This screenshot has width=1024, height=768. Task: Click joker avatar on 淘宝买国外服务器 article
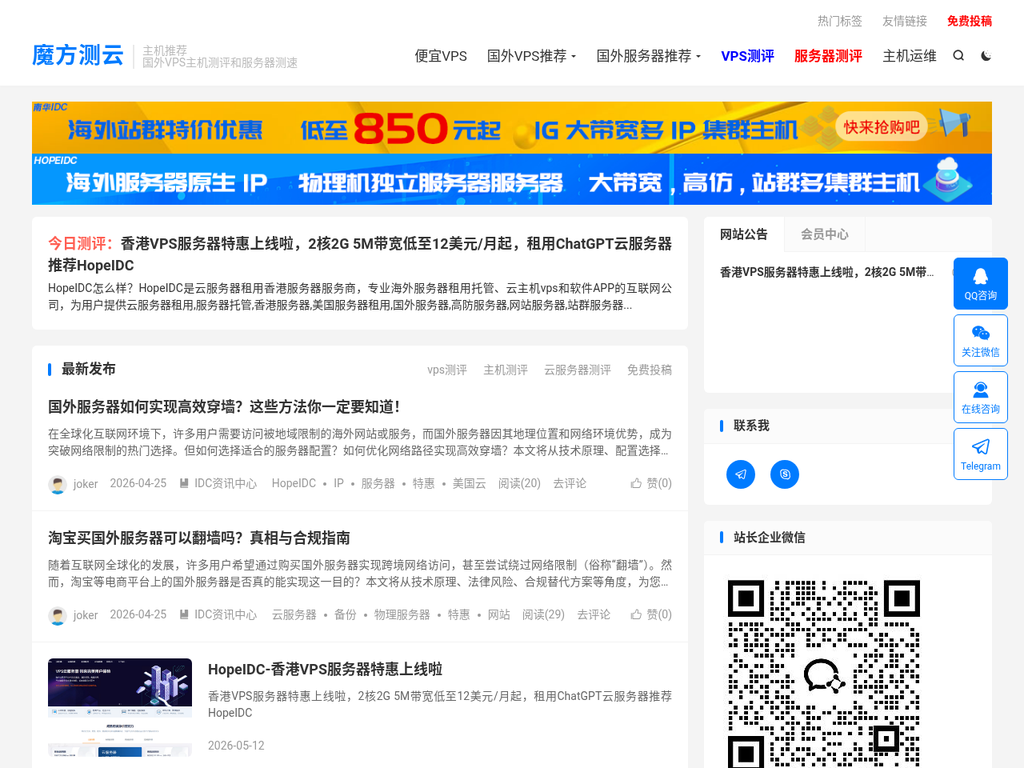(x=57, y=615)
